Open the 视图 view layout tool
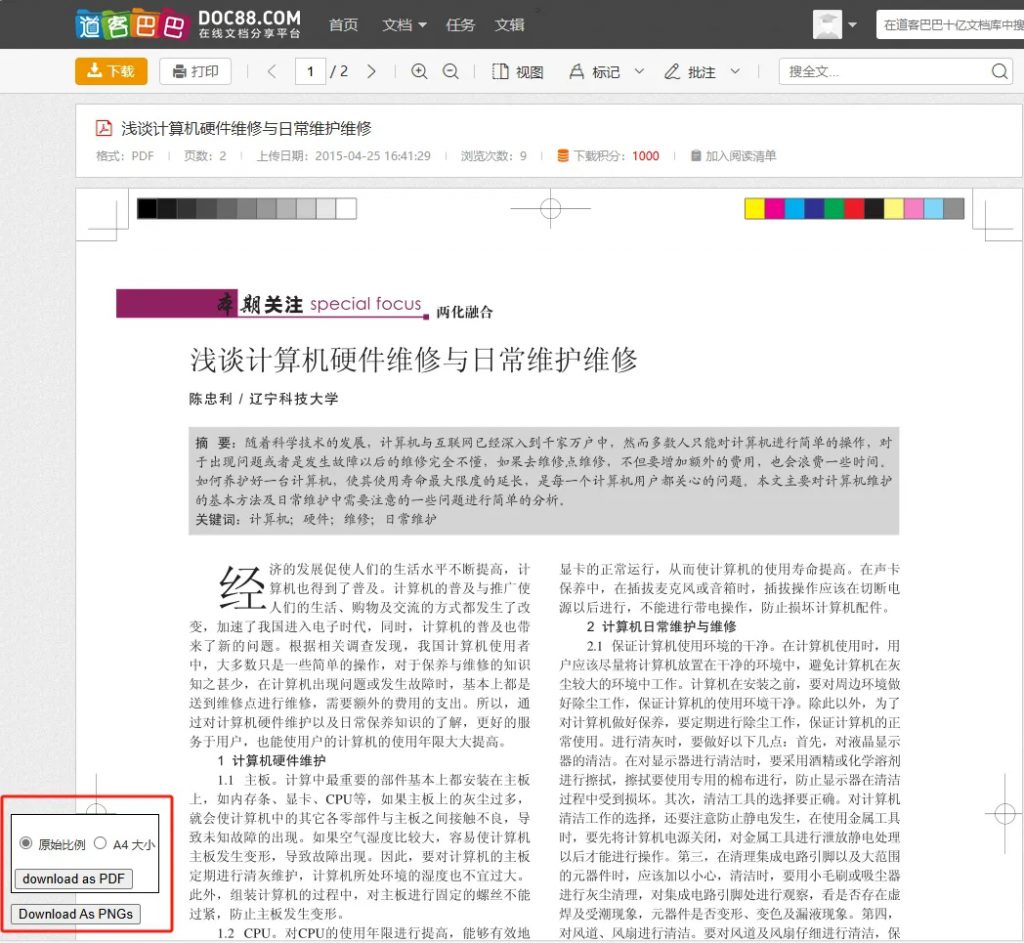 517,71
